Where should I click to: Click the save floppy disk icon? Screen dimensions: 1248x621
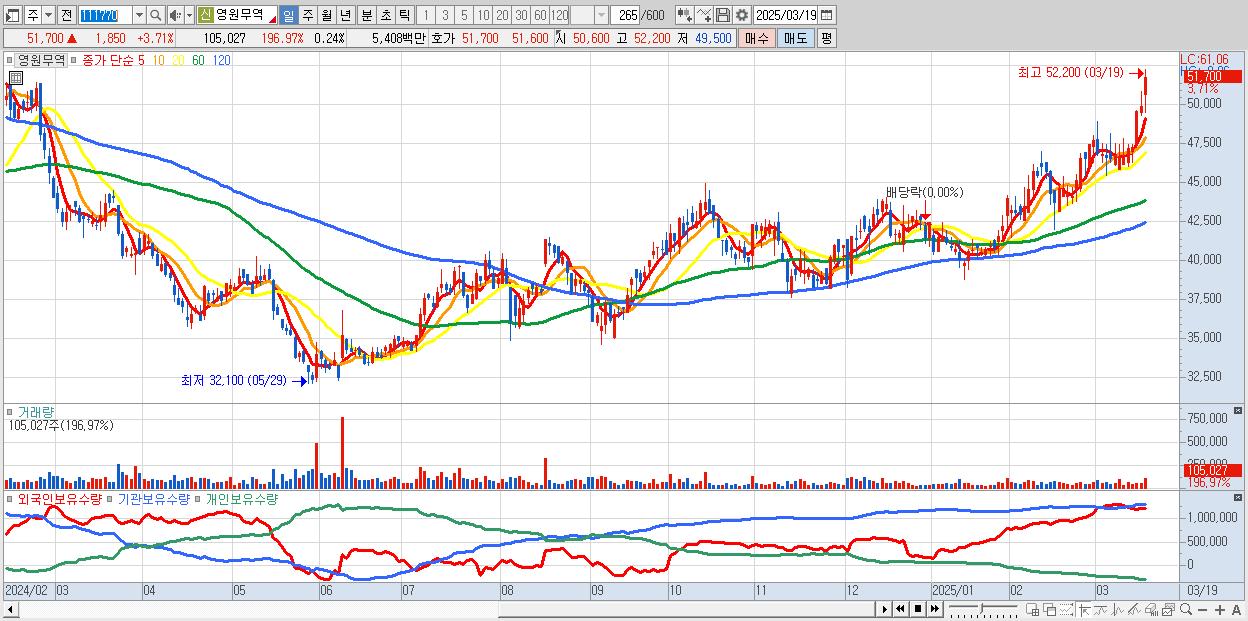[723, 15]
